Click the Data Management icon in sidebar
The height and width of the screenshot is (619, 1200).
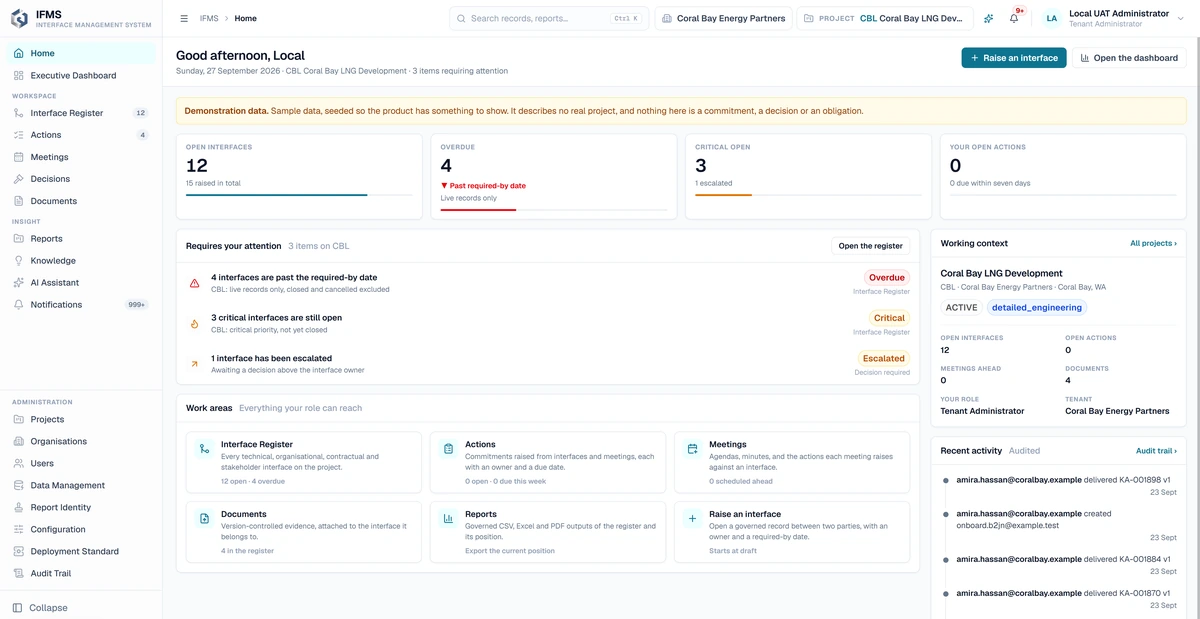point(19,485)
